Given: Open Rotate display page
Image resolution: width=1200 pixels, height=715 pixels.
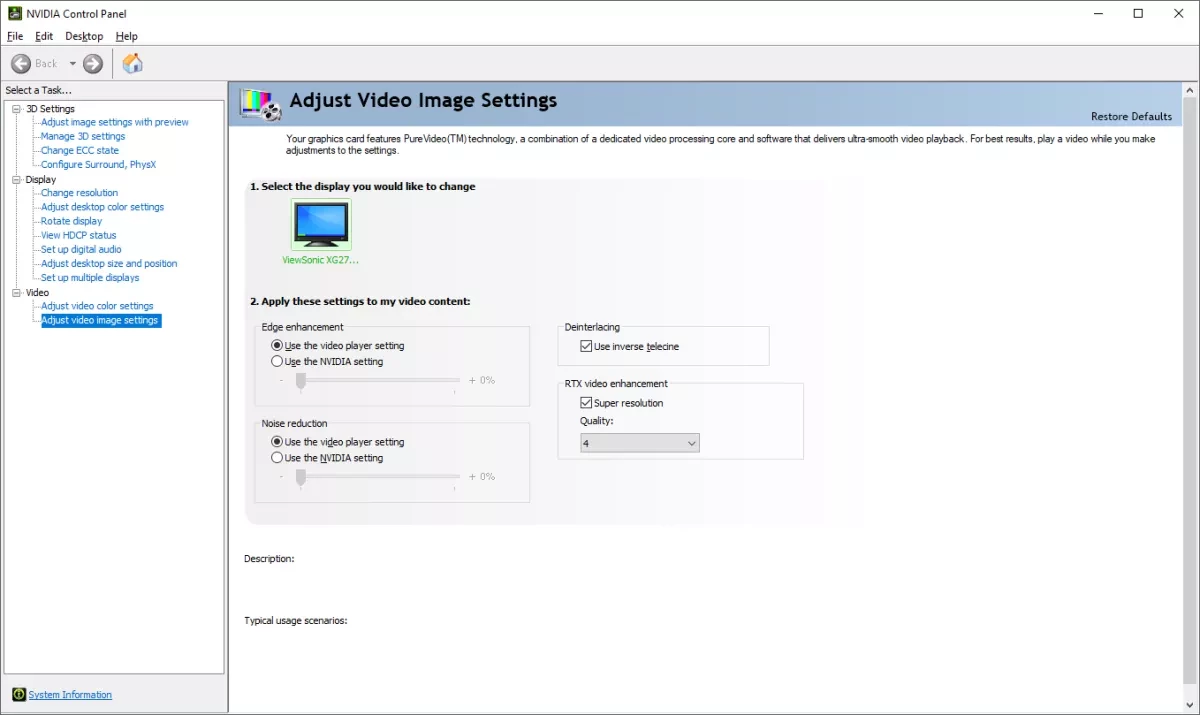Looking at the screenshot, I should (72, 221).
